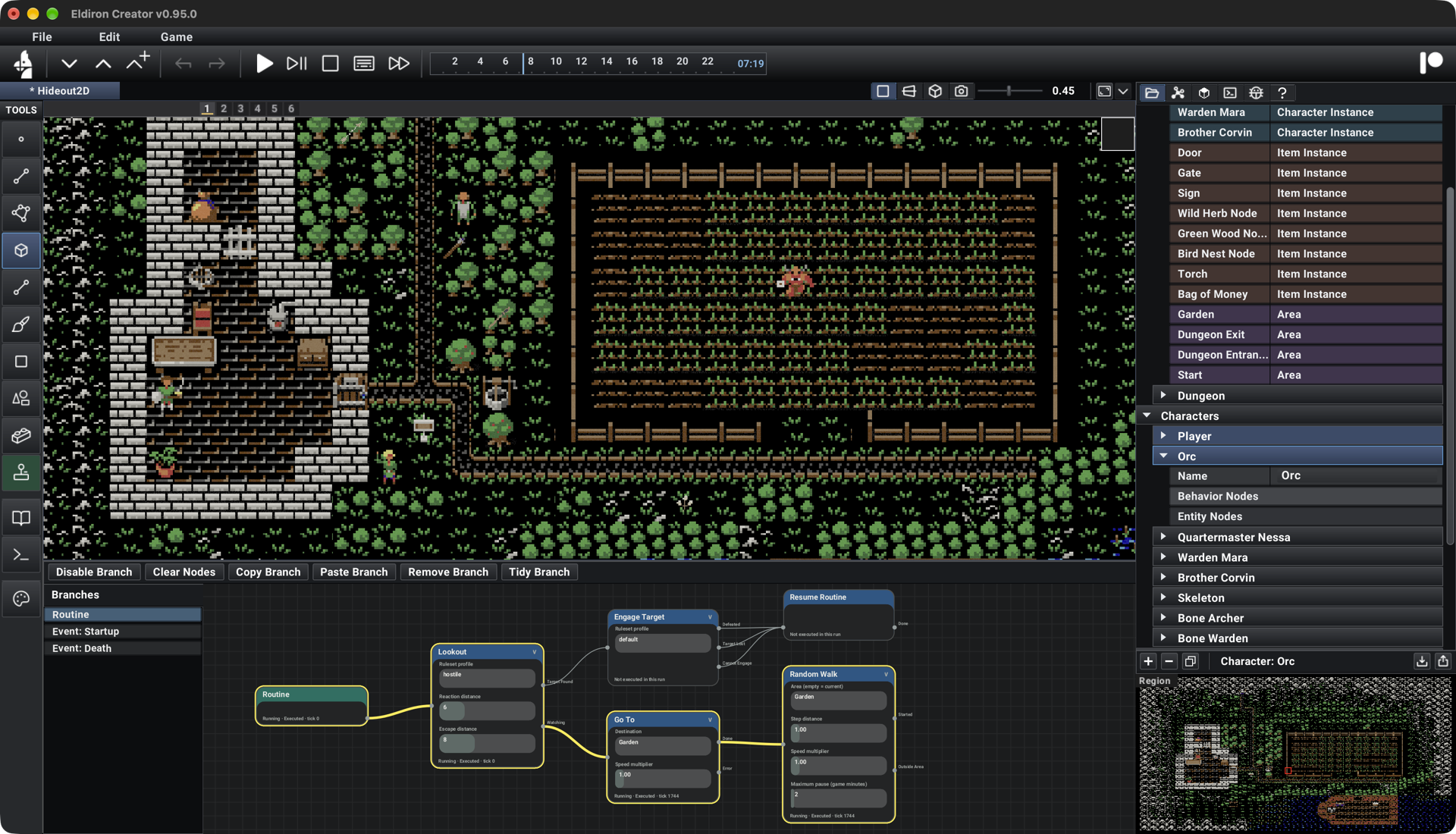The width and height of the screenshot is (1456, 834).
Task: Click the fast-forward time button
Action: pyautogui.click(x=398, y=64)
